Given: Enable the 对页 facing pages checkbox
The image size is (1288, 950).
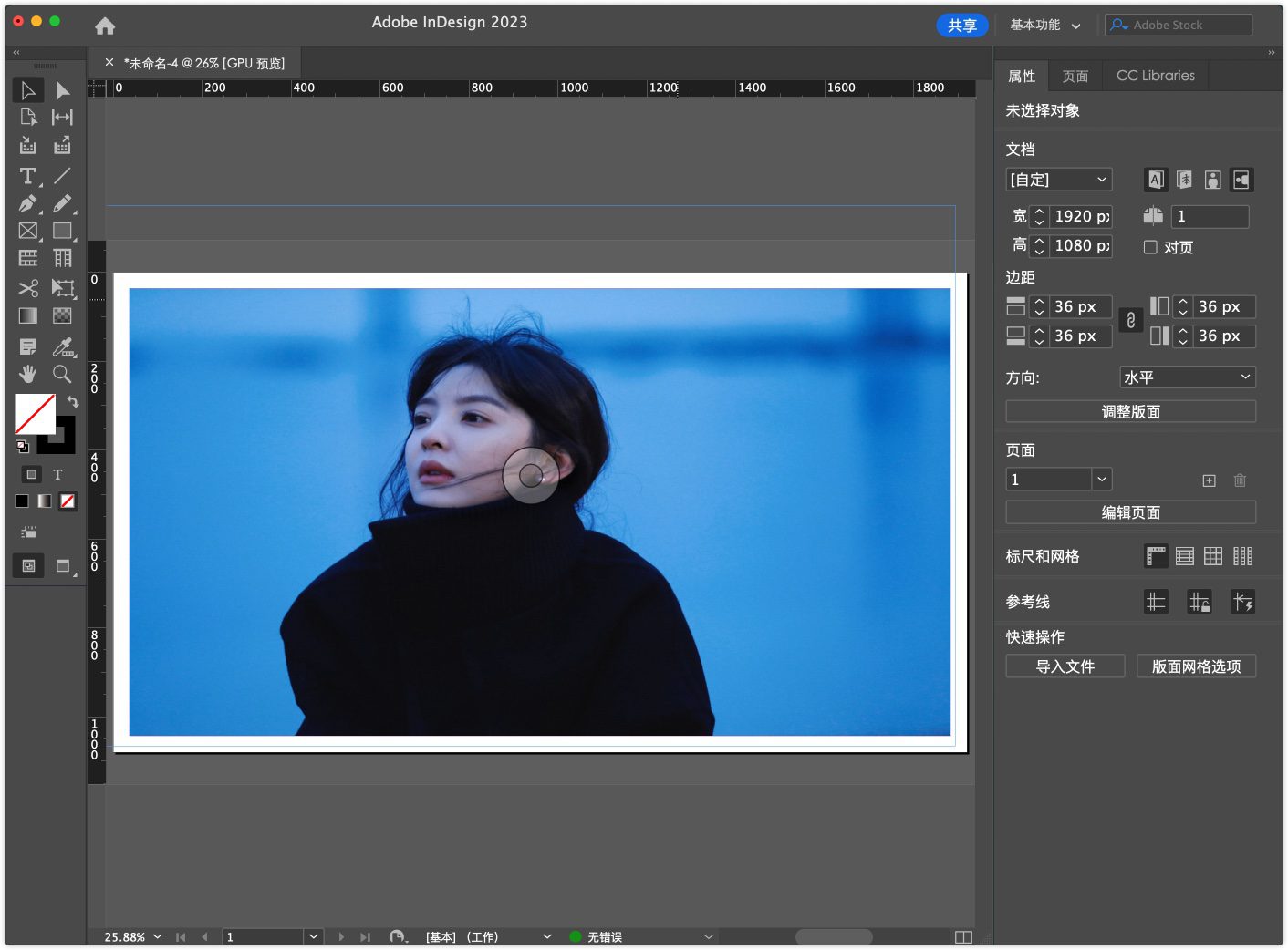Looking at the screenshot, I should click(1150, 247).
